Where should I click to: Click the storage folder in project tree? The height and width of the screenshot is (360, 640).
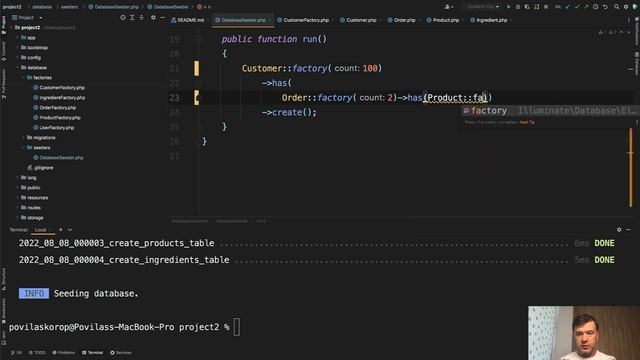[x=32, y=218]
